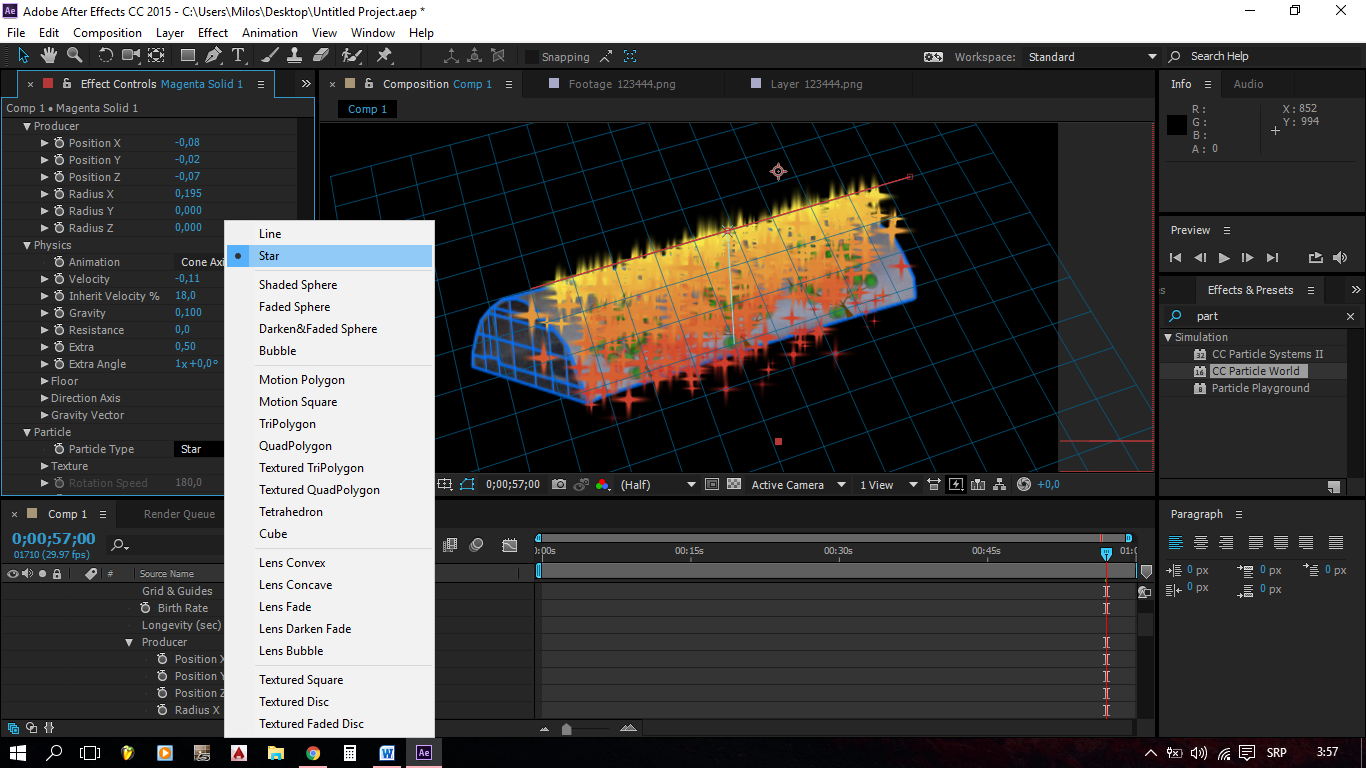
Task: Select the Pen tool
Action: point(215,55)
